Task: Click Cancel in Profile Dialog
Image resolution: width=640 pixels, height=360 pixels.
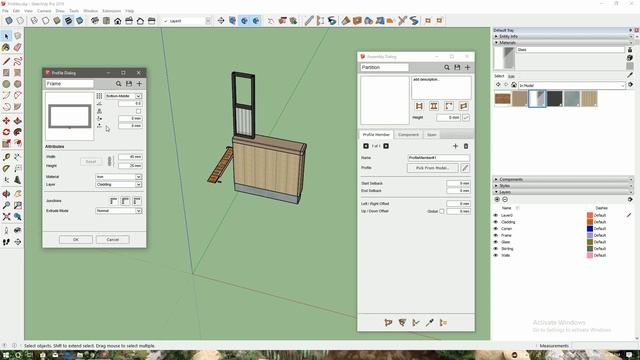Action: click(x=113, y=240)
